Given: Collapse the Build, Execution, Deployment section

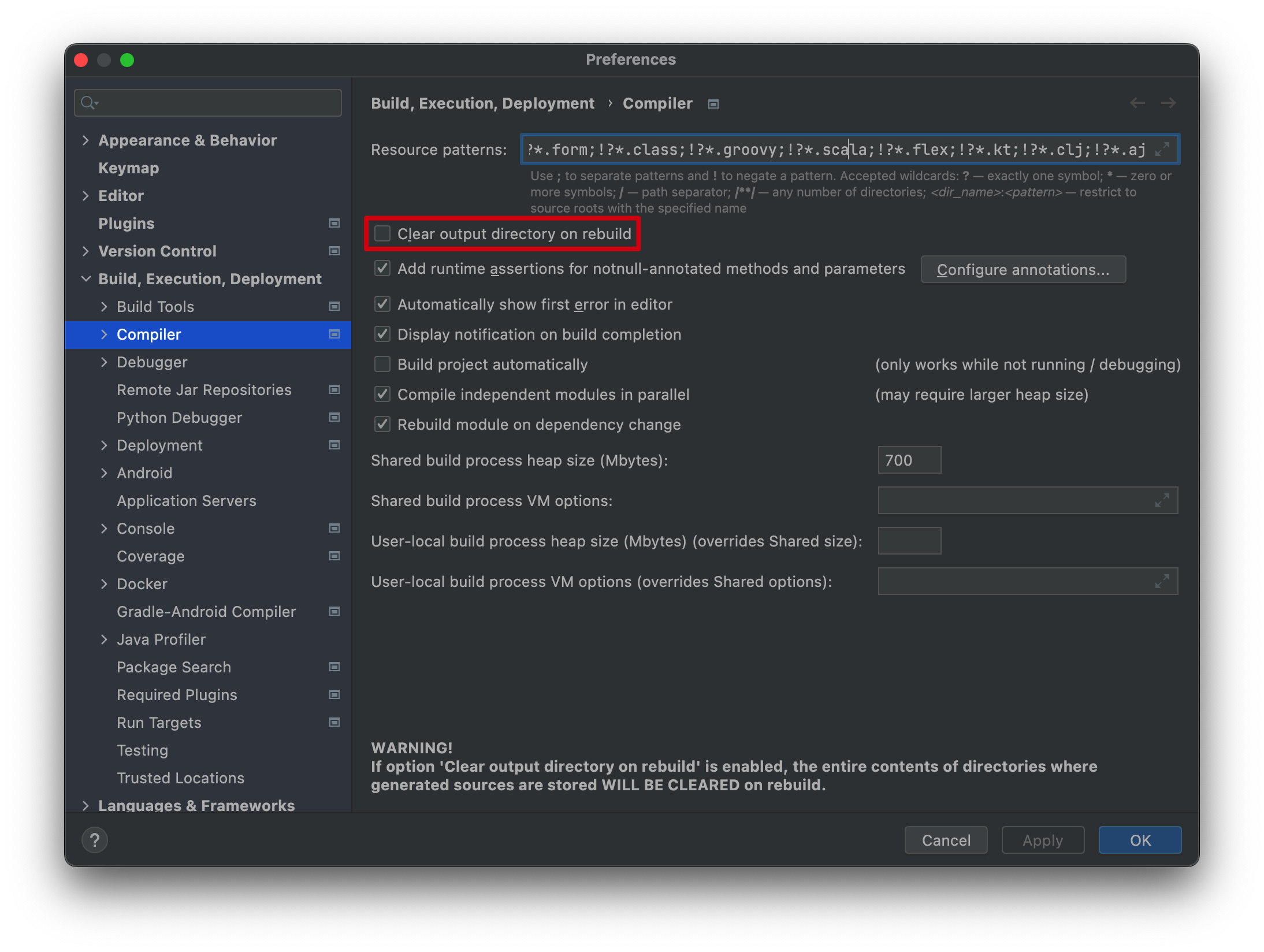Looking at the screenshot, I should point(85,278).
